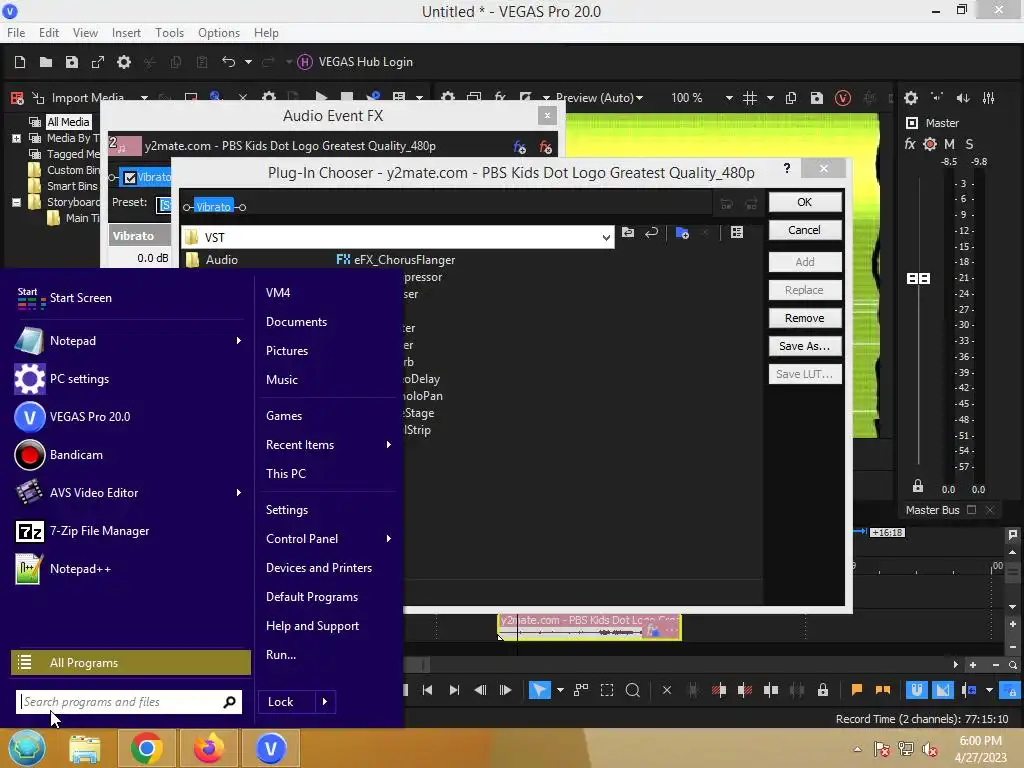
Task: Open Plug-In Chain icon in Audio Event FX
Action: tap(519, 147)
